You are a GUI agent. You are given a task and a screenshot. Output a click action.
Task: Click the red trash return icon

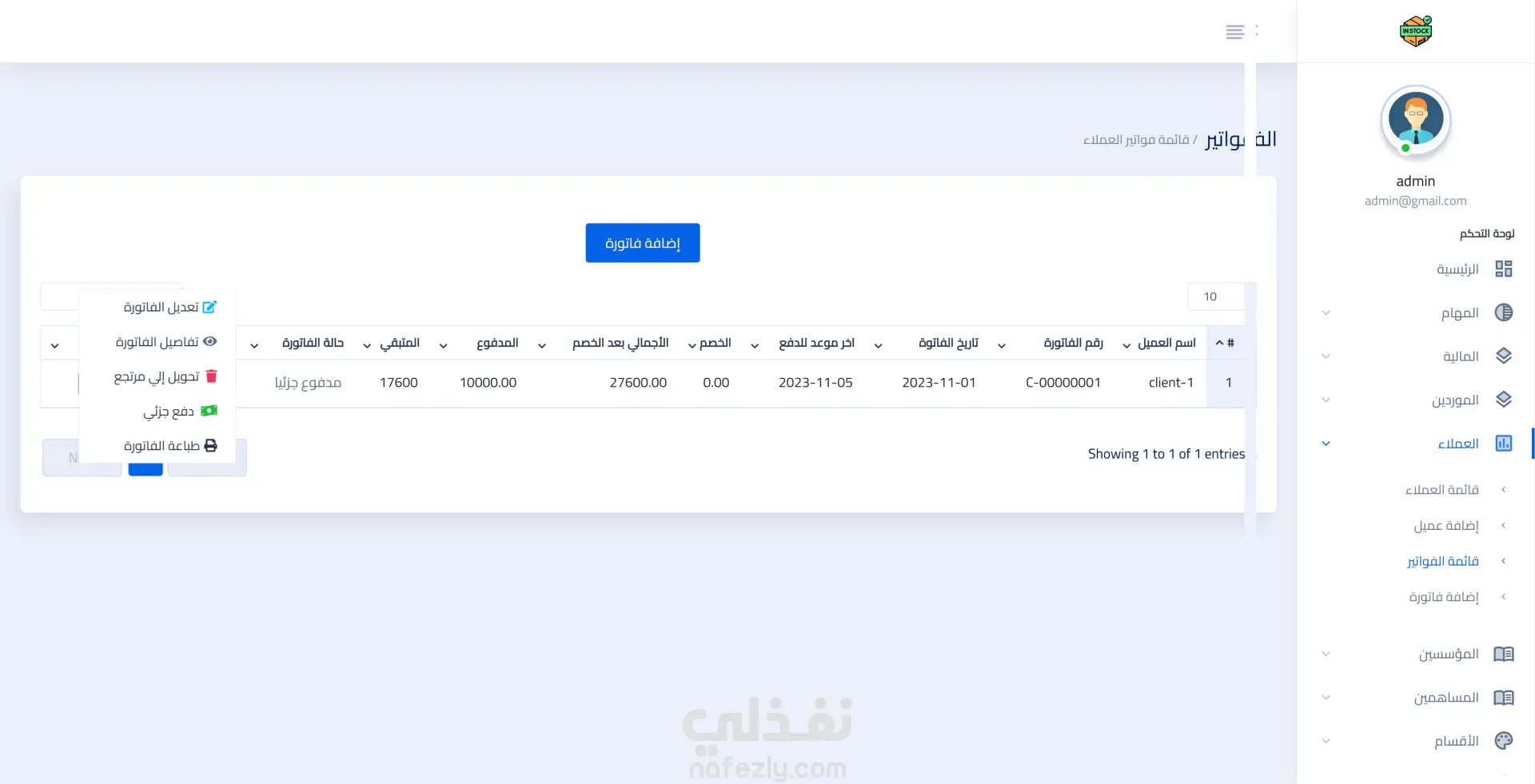(211, 376)
